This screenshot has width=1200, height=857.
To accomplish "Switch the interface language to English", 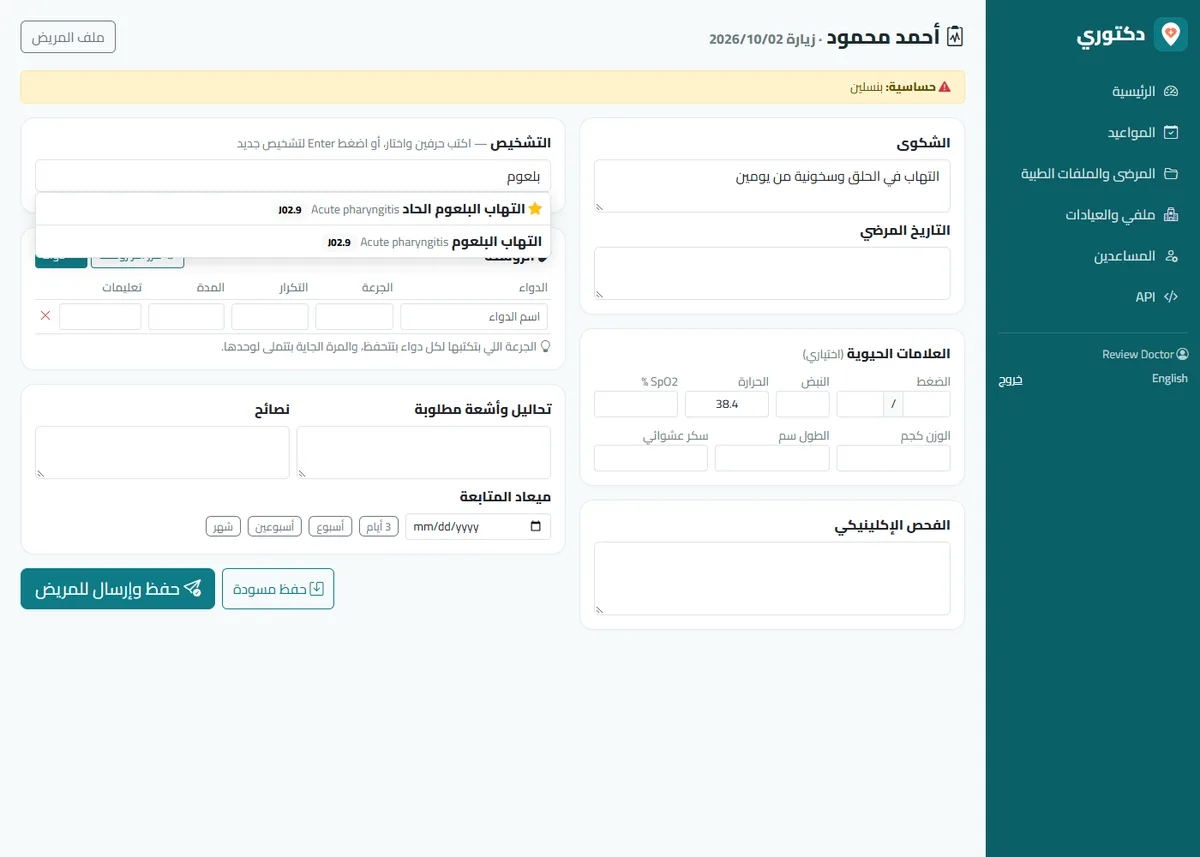I will tap(1169, 379).
